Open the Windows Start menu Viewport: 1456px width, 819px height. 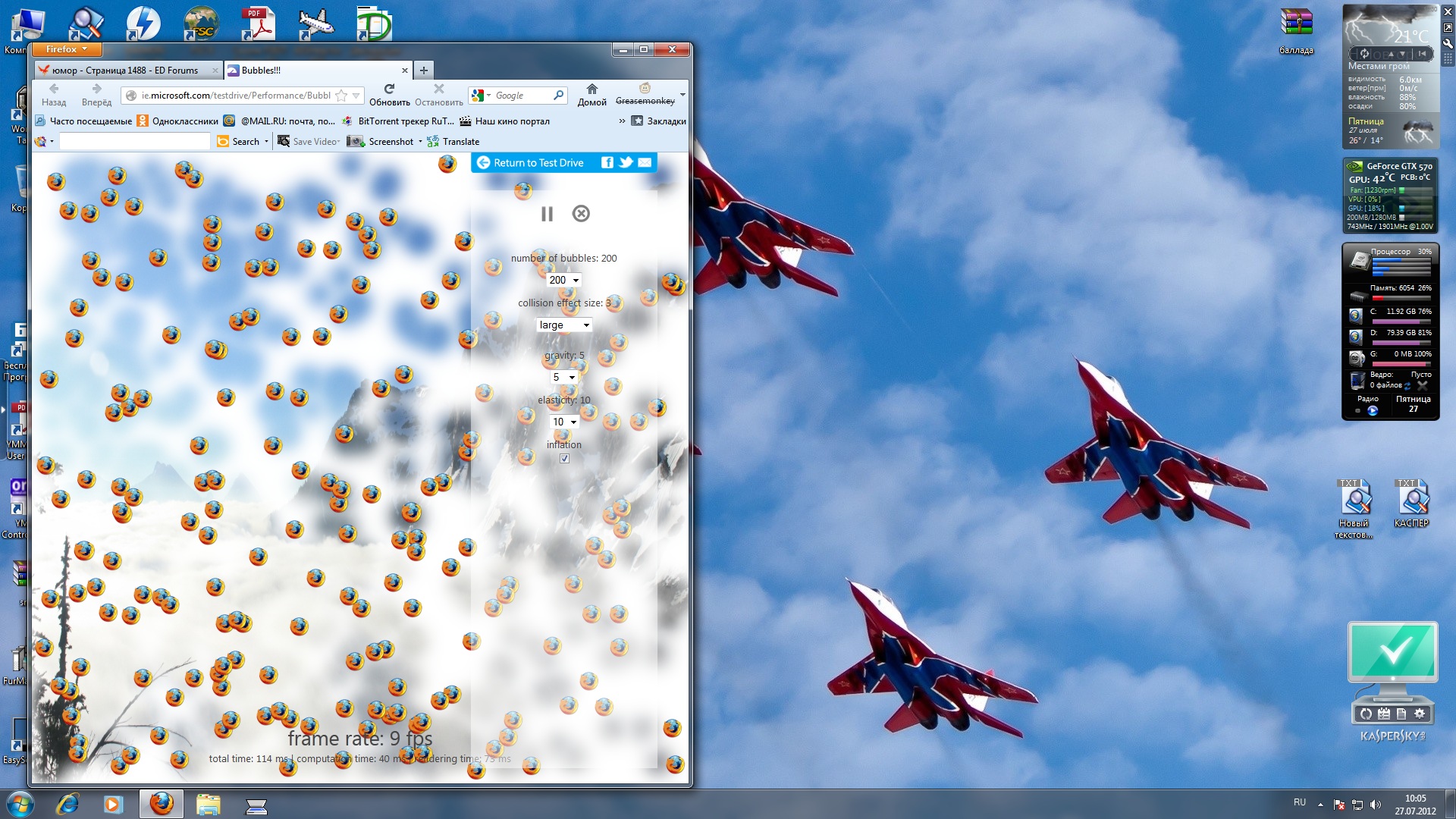click(20, 804)
